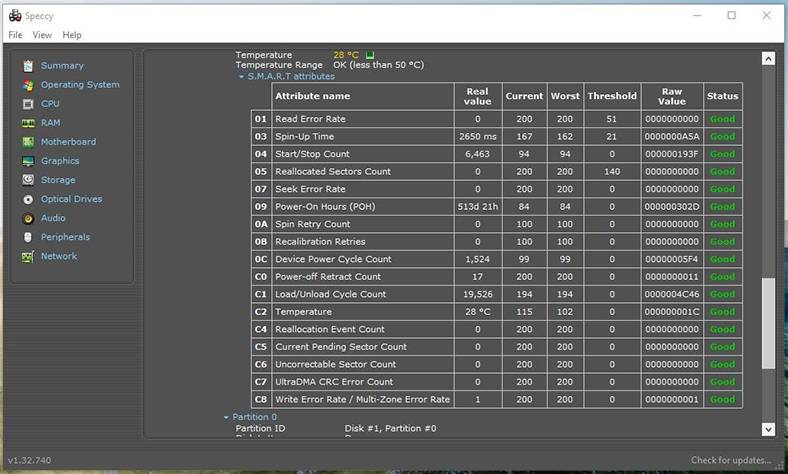Select Uncorrectable Sector Count attribute

click(x=335, y=364)
